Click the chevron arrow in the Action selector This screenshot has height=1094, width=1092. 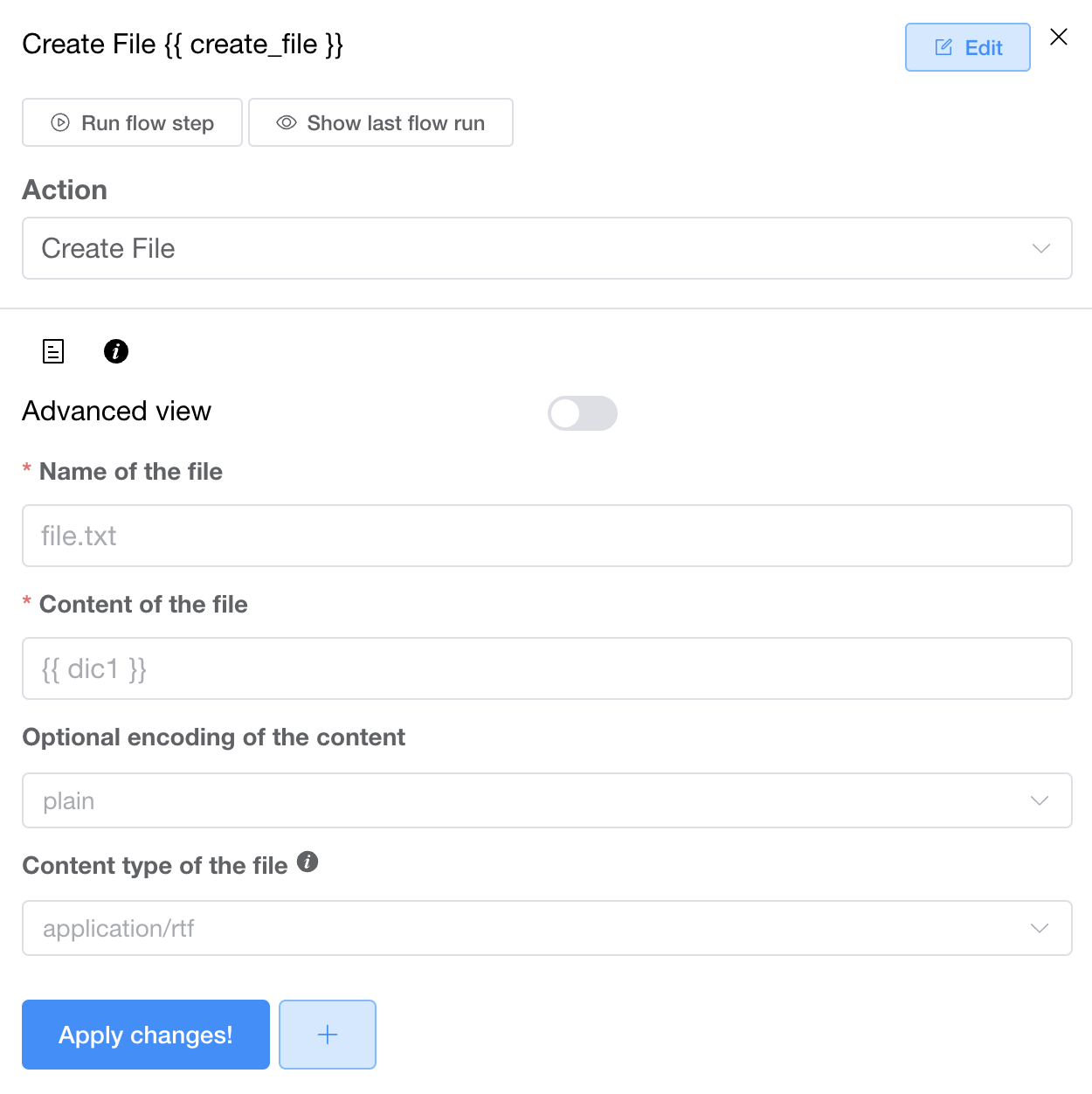pos(1041,248)
